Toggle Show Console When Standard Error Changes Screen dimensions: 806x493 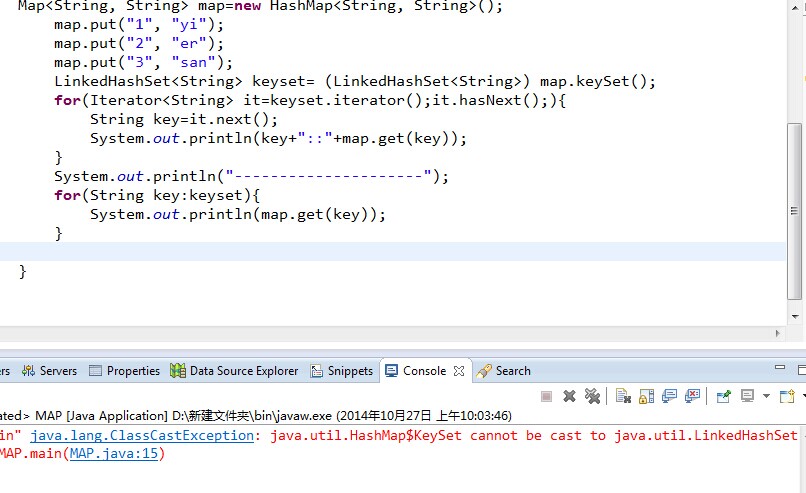pos(692,396)
